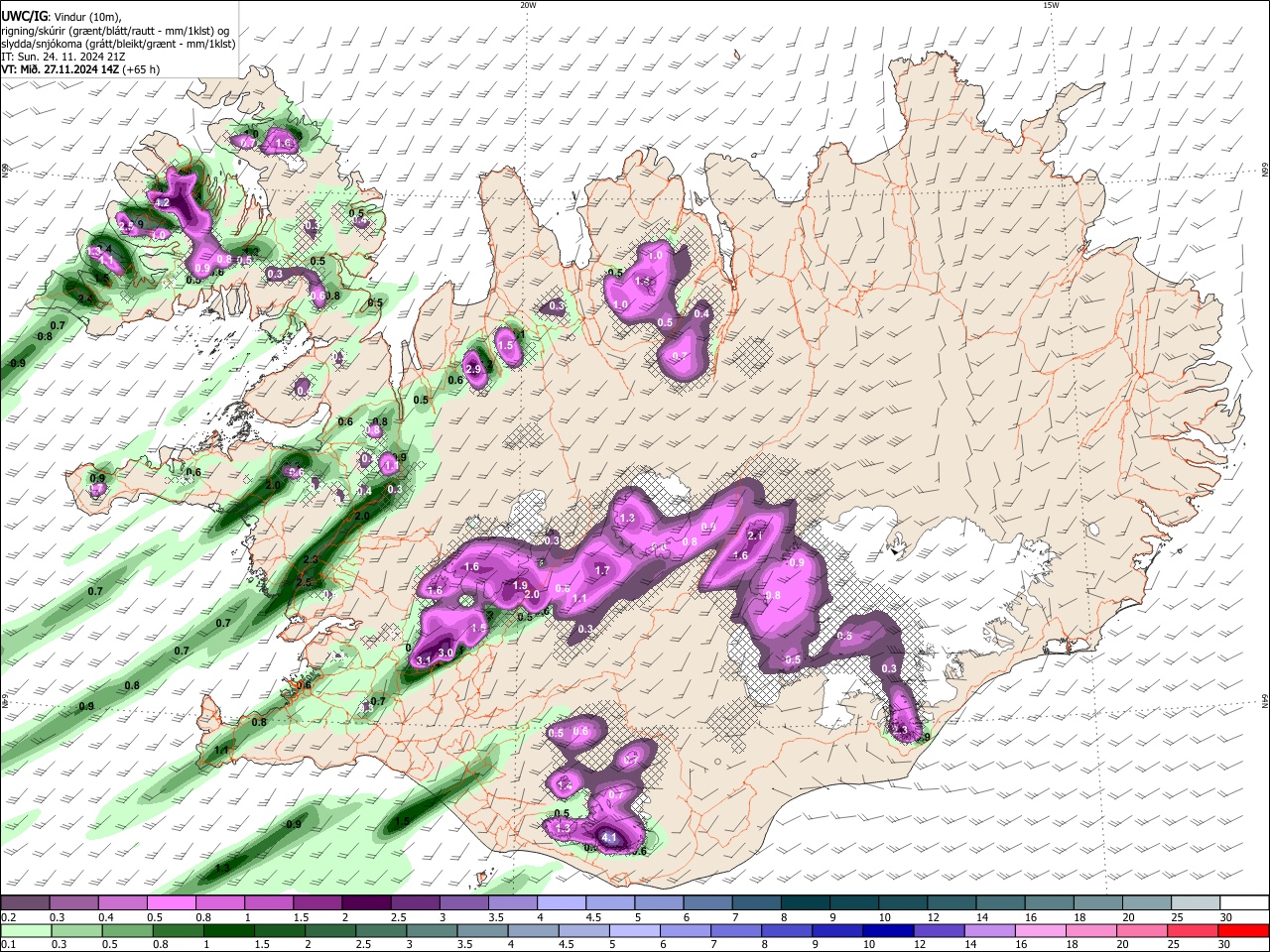Select the top-row swatch between 0.3 and 0.4
This screenshot has height=952, width=1270.
tap(73, 903)
